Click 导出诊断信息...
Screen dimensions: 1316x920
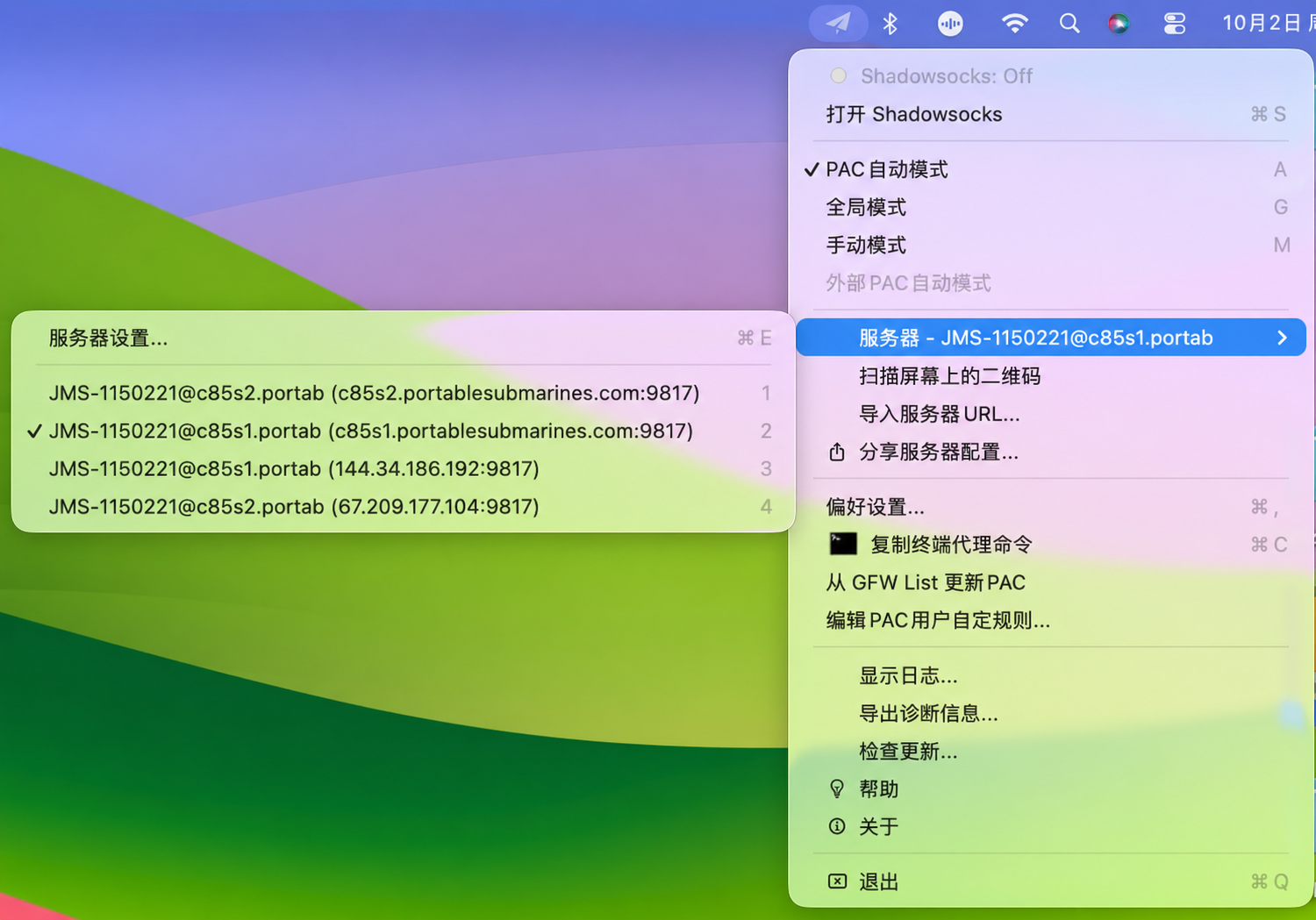(x=1051, y=713)
